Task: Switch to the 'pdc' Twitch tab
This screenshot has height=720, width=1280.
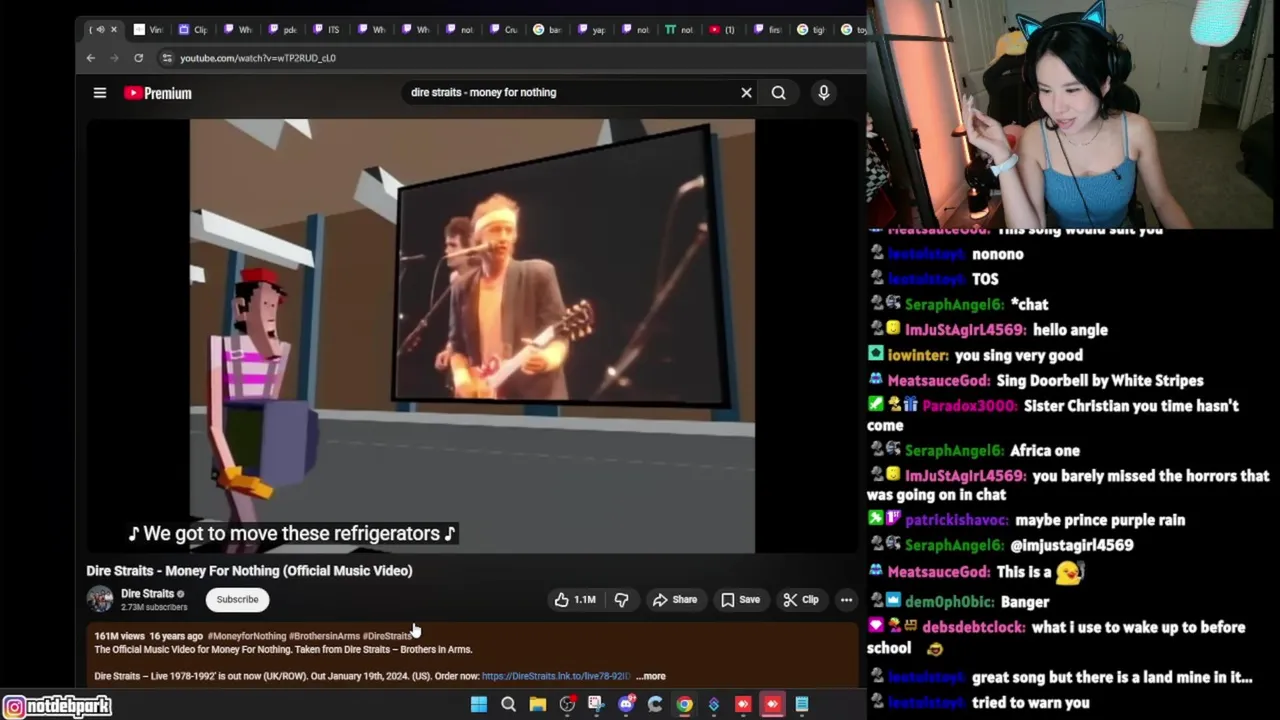Action: (282, 29)
